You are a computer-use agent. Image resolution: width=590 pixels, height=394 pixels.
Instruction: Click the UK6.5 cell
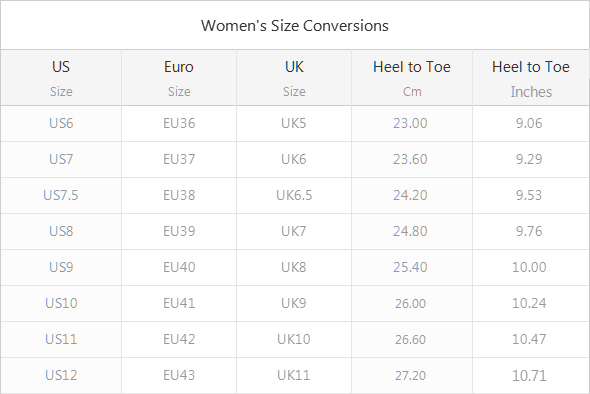[294, 195]
